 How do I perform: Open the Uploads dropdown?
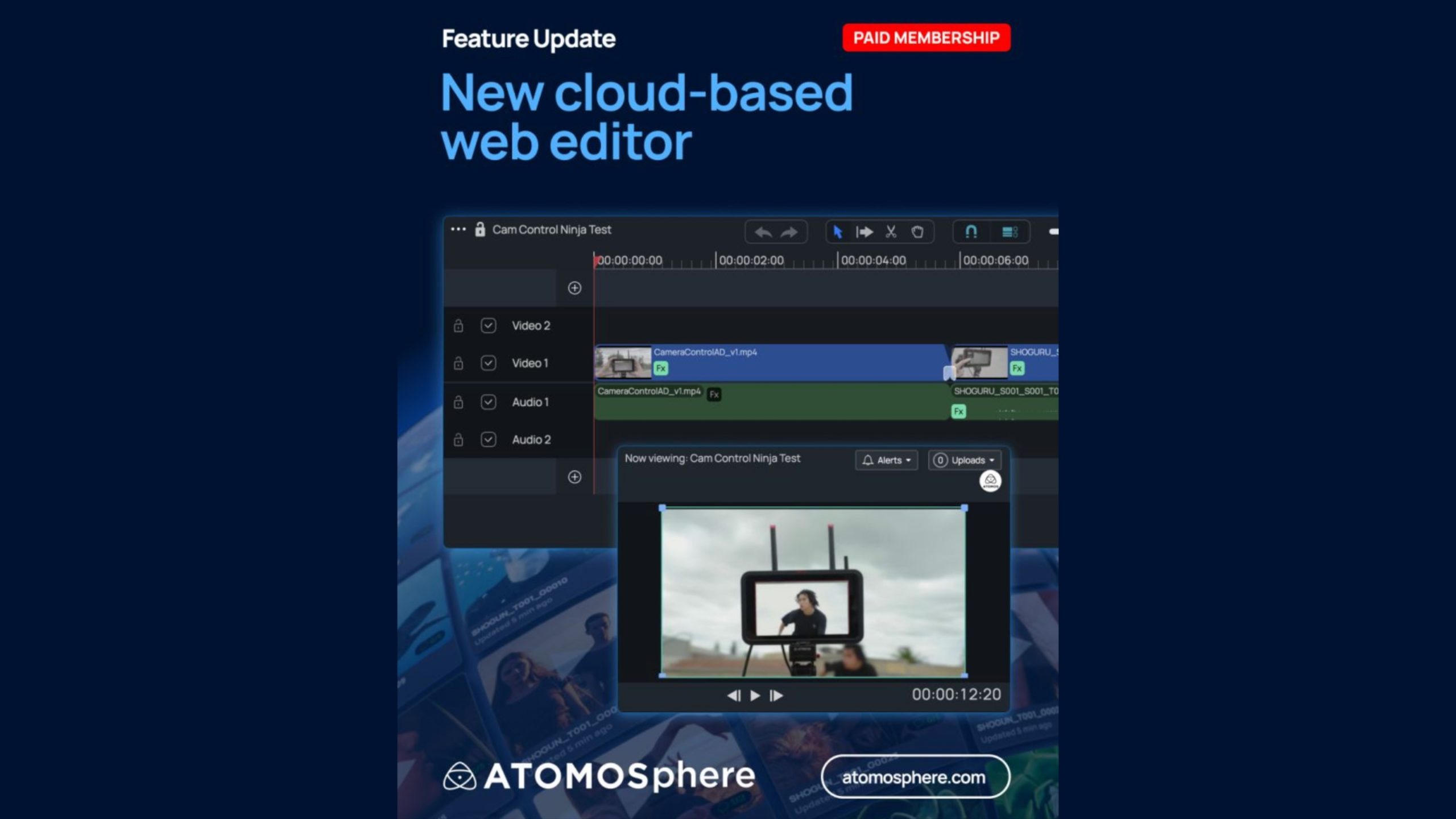[x=965, y=460]
